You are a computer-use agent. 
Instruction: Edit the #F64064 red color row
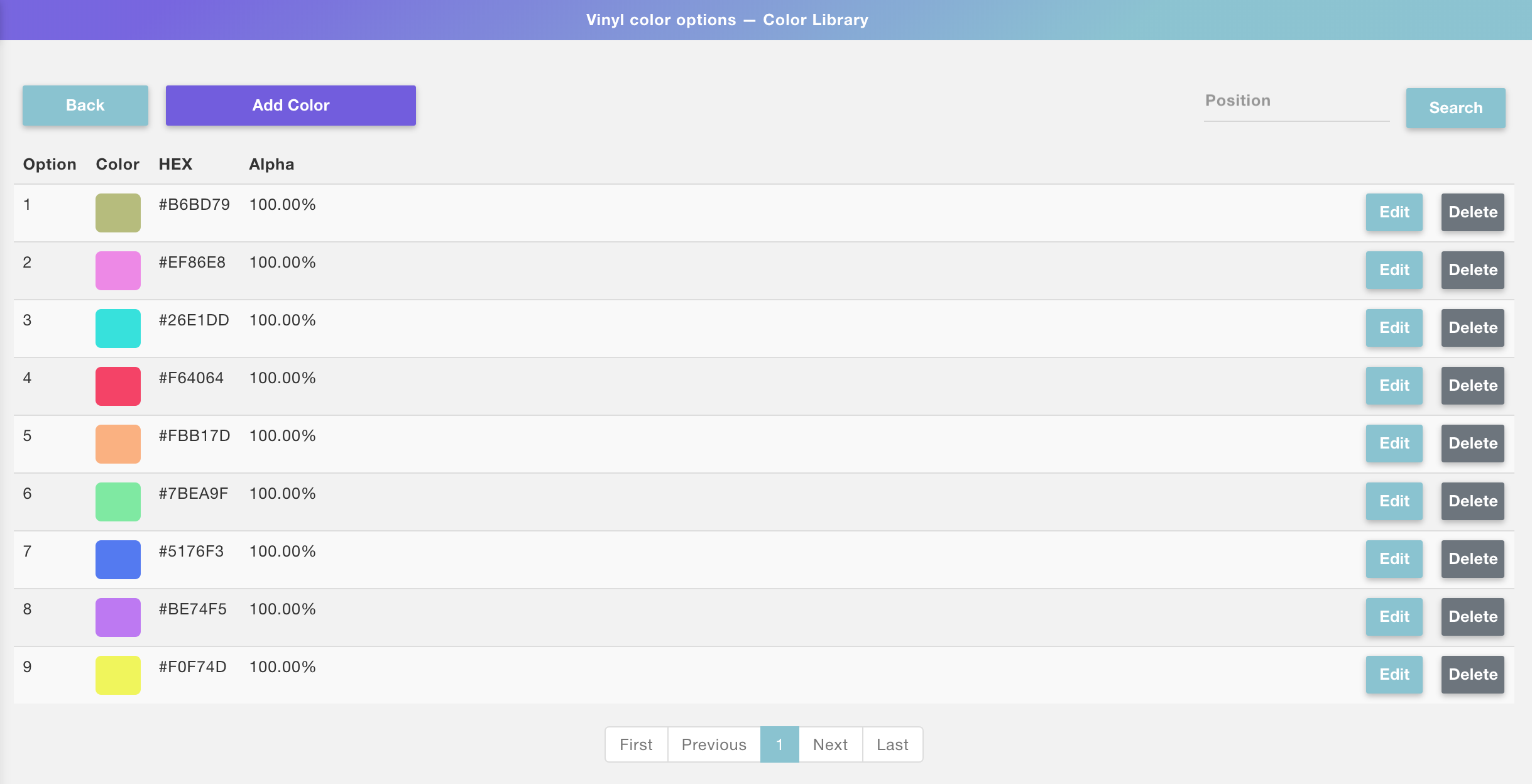1394,386
